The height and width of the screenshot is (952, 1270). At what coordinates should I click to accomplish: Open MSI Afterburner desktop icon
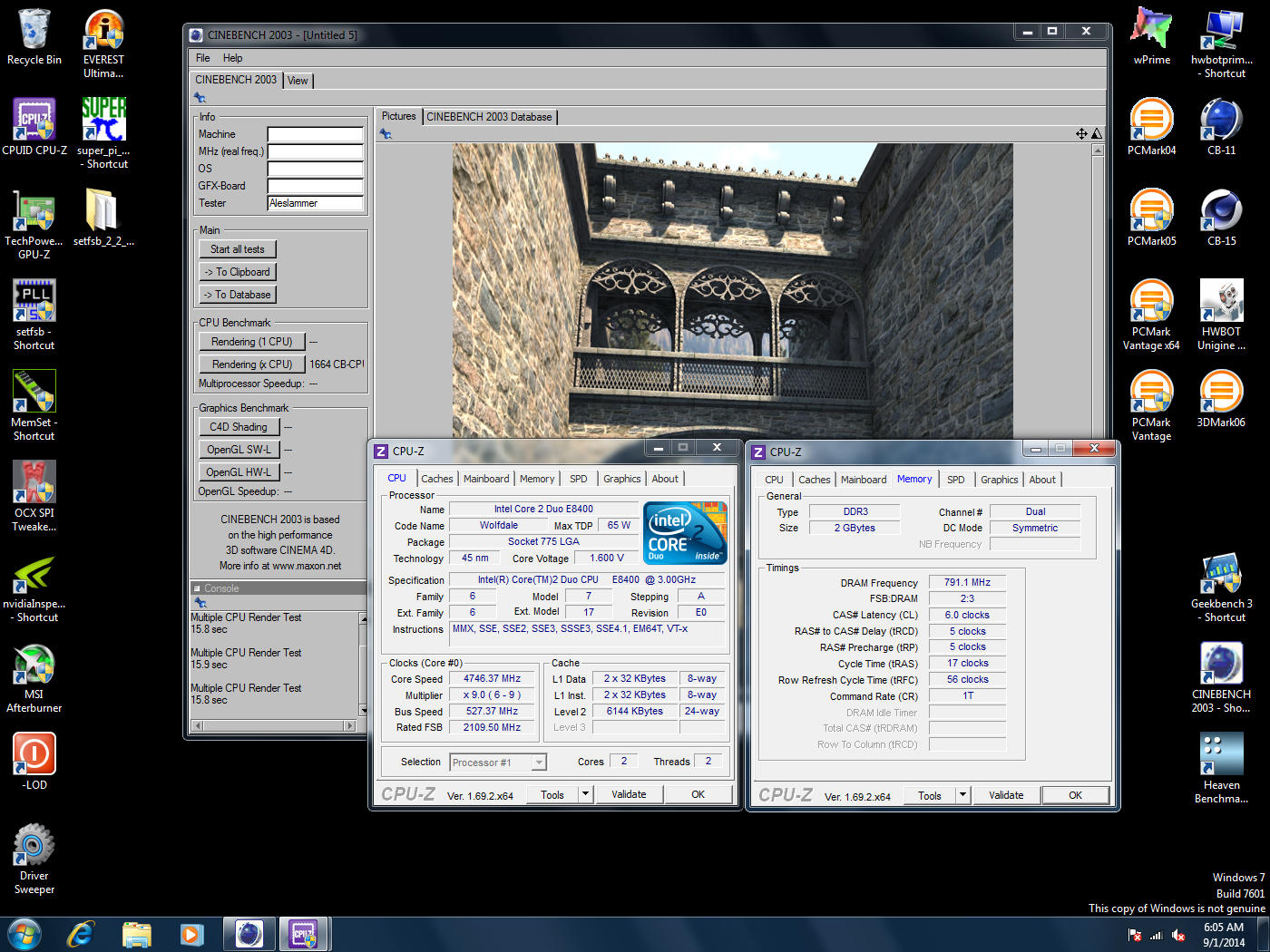coord(34,677)
